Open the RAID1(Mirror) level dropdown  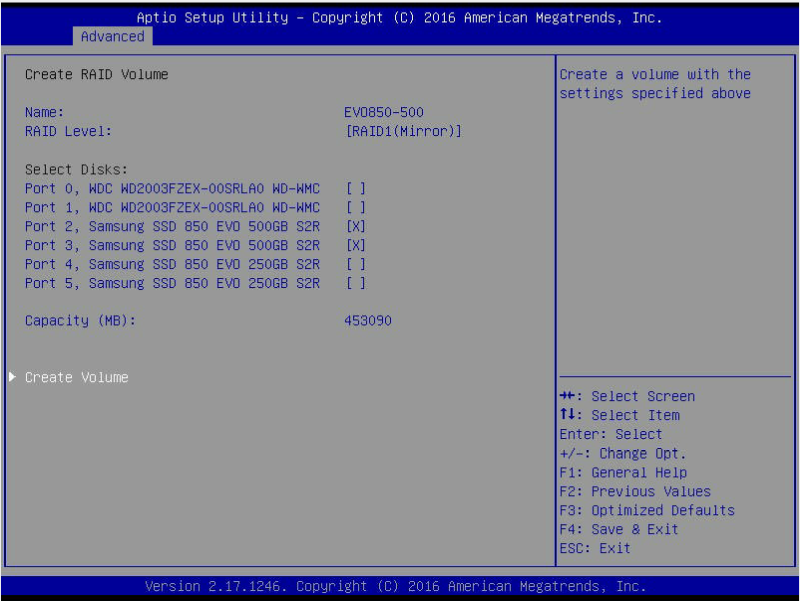click(x=404, y=132)
